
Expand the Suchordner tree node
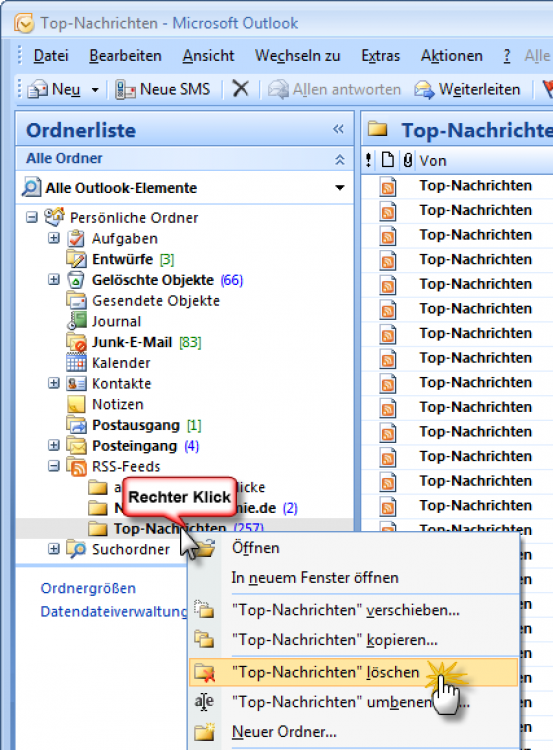pos(54,549)
